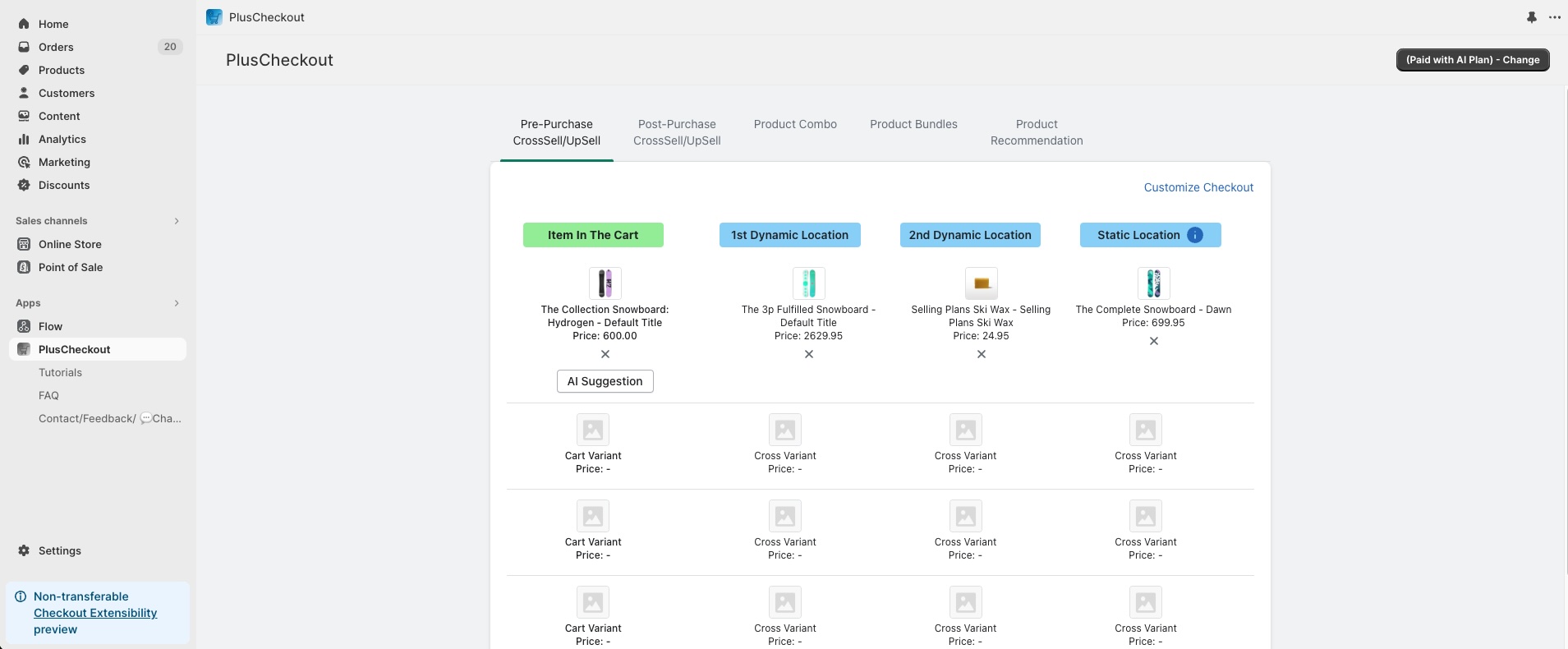The height and width of the screenshot is (649, 1568).
Task: Expand the Apps section chevron
Action: (177, 303)
